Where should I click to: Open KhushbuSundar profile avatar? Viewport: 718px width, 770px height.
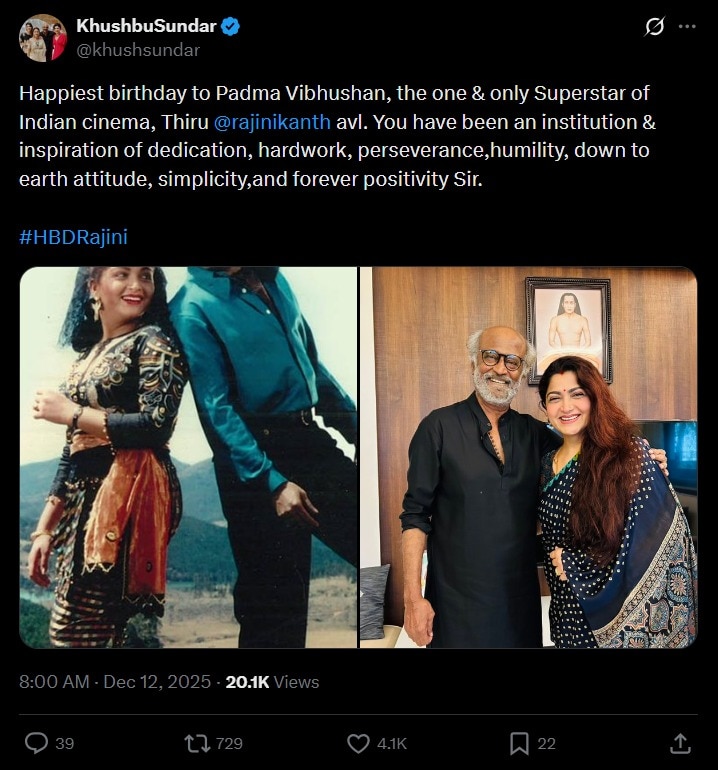tap(43, 38)
